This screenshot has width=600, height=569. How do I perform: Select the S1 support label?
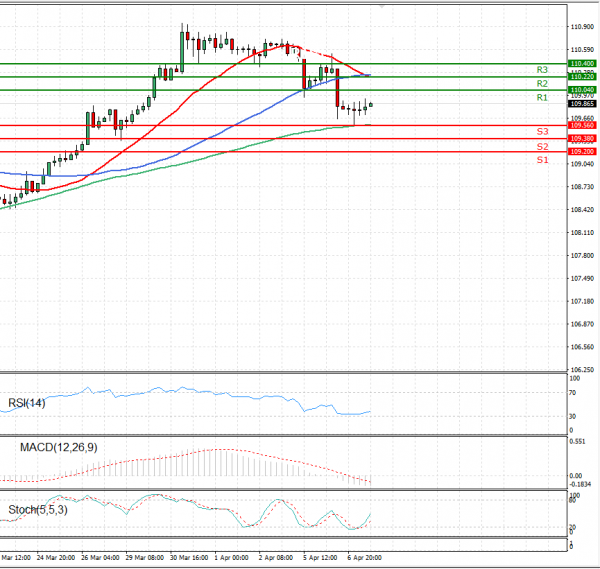pos(541,160)
